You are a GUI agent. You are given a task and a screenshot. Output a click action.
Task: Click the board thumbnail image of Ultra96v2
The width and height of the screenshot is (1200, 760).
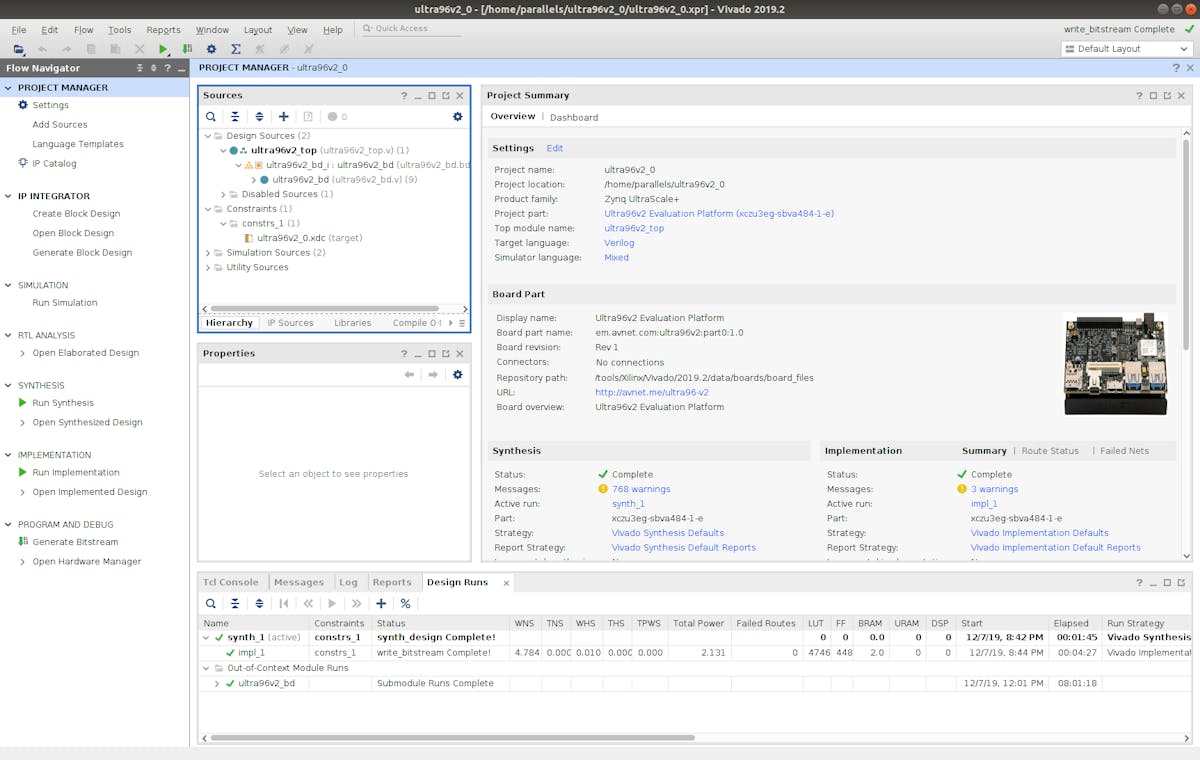coord(1114,363)
